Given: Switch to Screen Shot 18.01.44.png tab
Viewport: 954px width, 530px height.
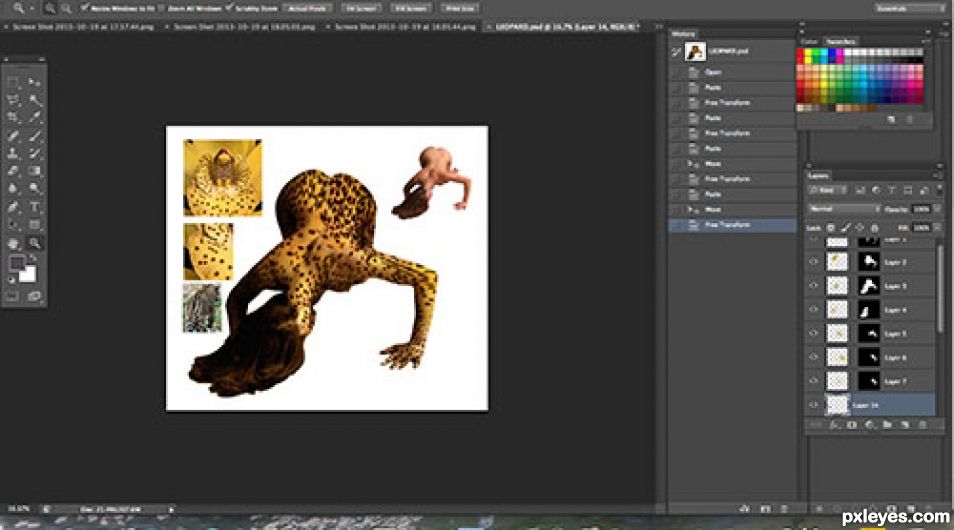Looking at the screenshot, I should [405, 27].
